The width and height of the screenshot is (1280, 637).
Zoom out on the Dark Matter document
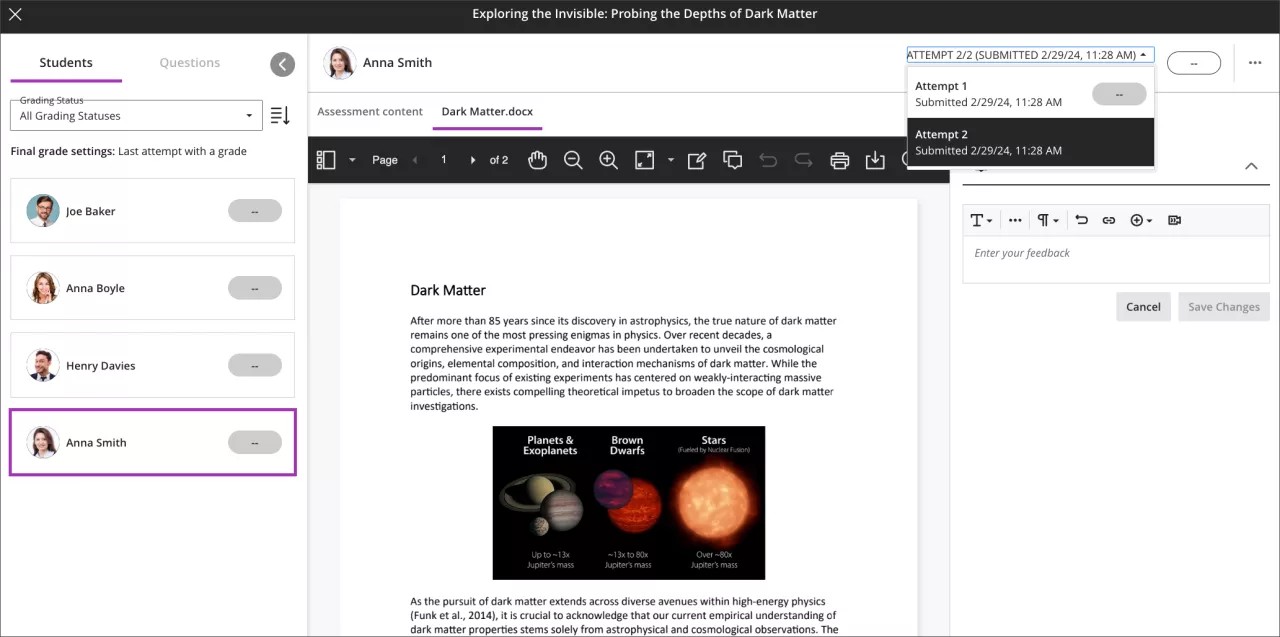pyautogui.click(x=573, y=159)
